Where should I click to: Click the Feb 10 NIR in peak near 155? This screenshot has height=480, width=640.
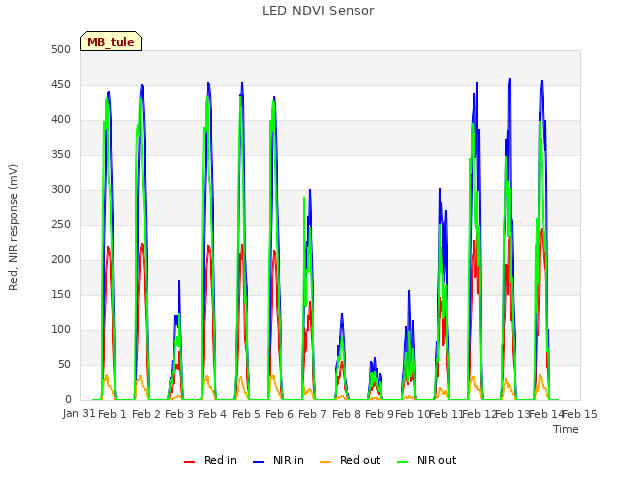coord(409,291)
